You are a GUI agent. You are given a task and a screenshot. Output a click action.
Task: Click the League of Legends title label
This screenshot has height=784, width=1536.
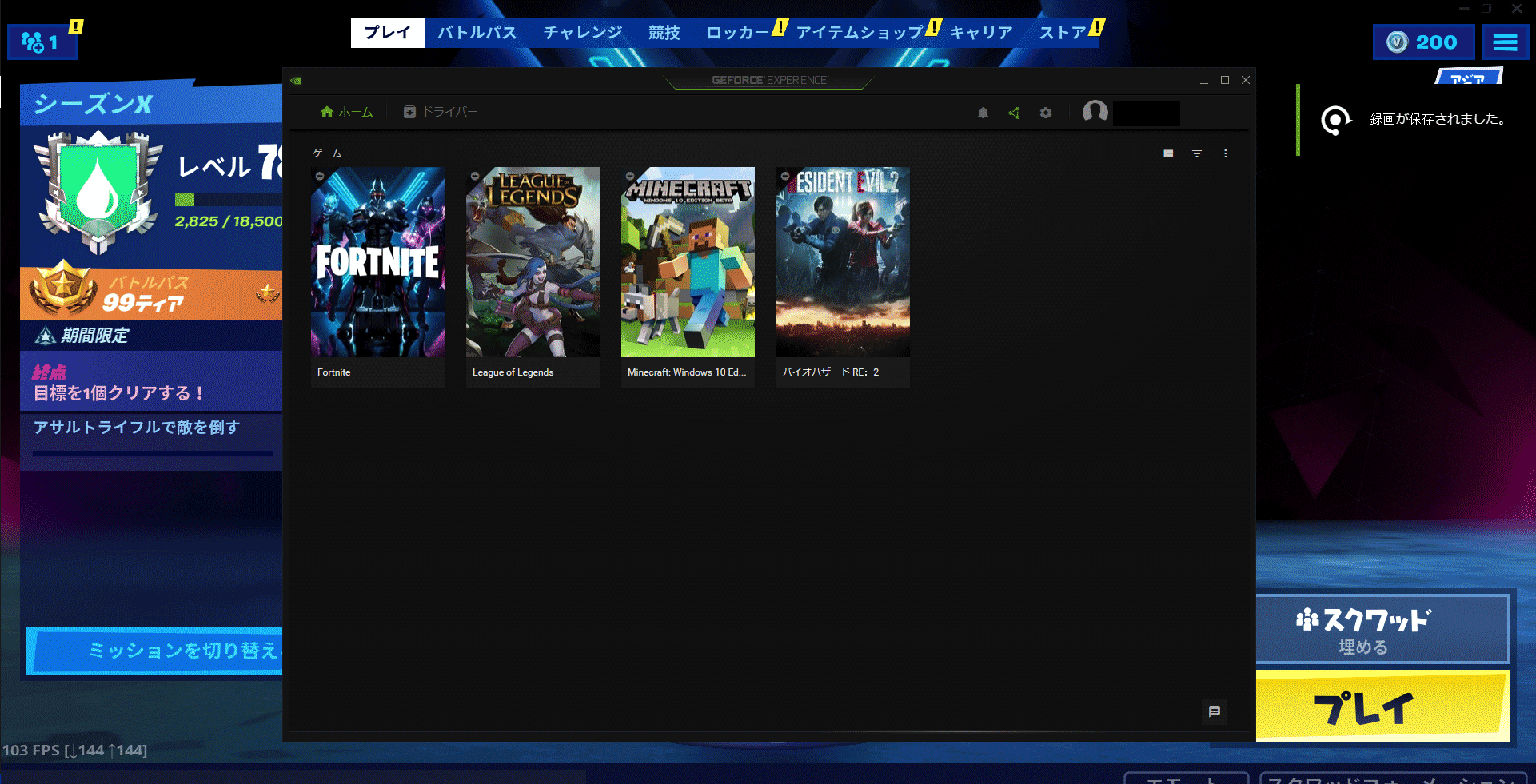[513, 372]
